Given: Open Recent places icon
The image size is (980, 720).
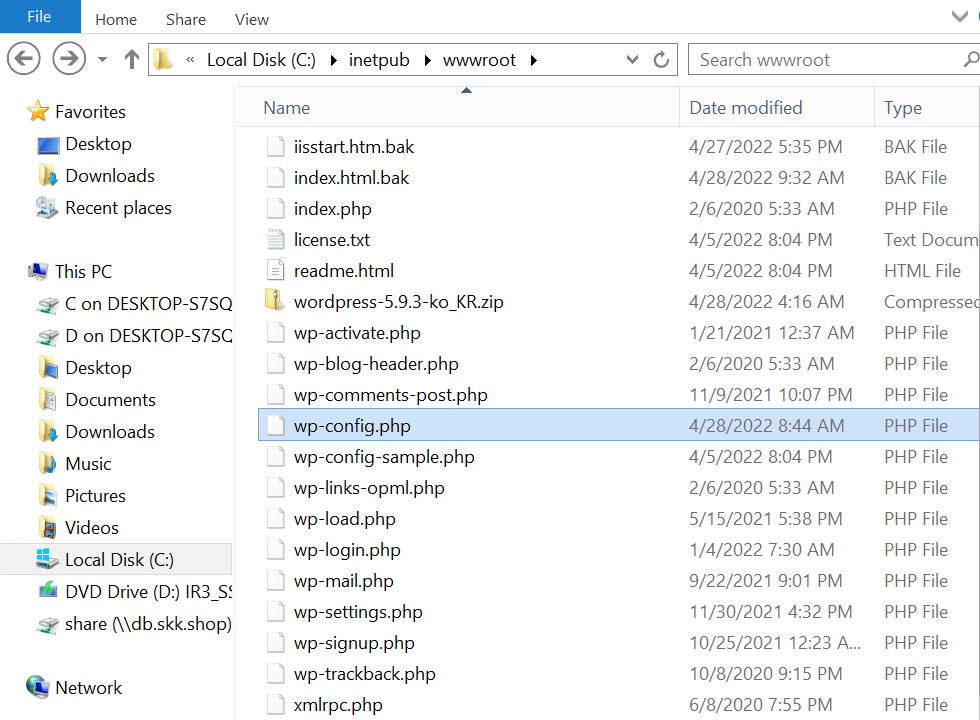Looking at the screenshot, I should (x=47, y=208).
